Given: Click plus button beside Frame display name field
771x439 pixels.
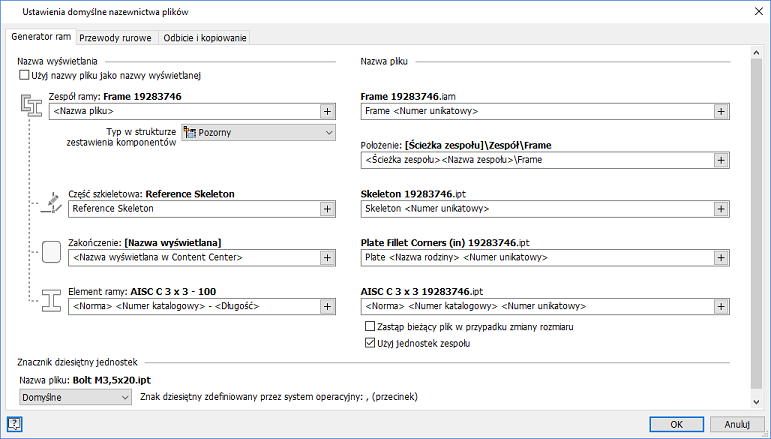Looking at the screenshot, I should click(326, 112).
